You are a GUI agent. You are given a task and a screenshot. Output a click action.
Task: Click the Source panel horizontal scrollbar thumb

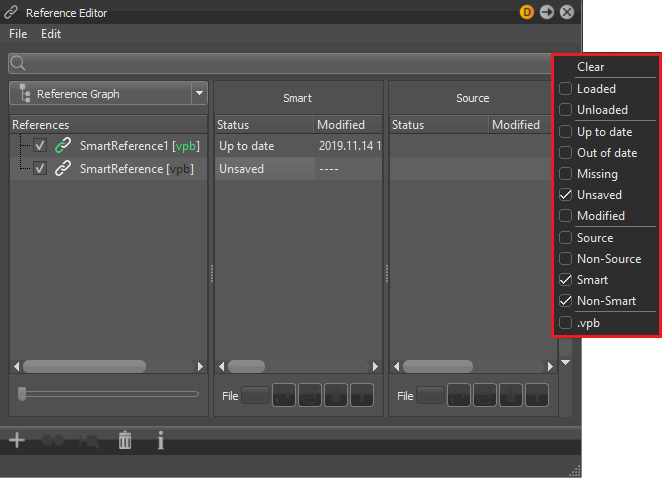pos(438,366)
